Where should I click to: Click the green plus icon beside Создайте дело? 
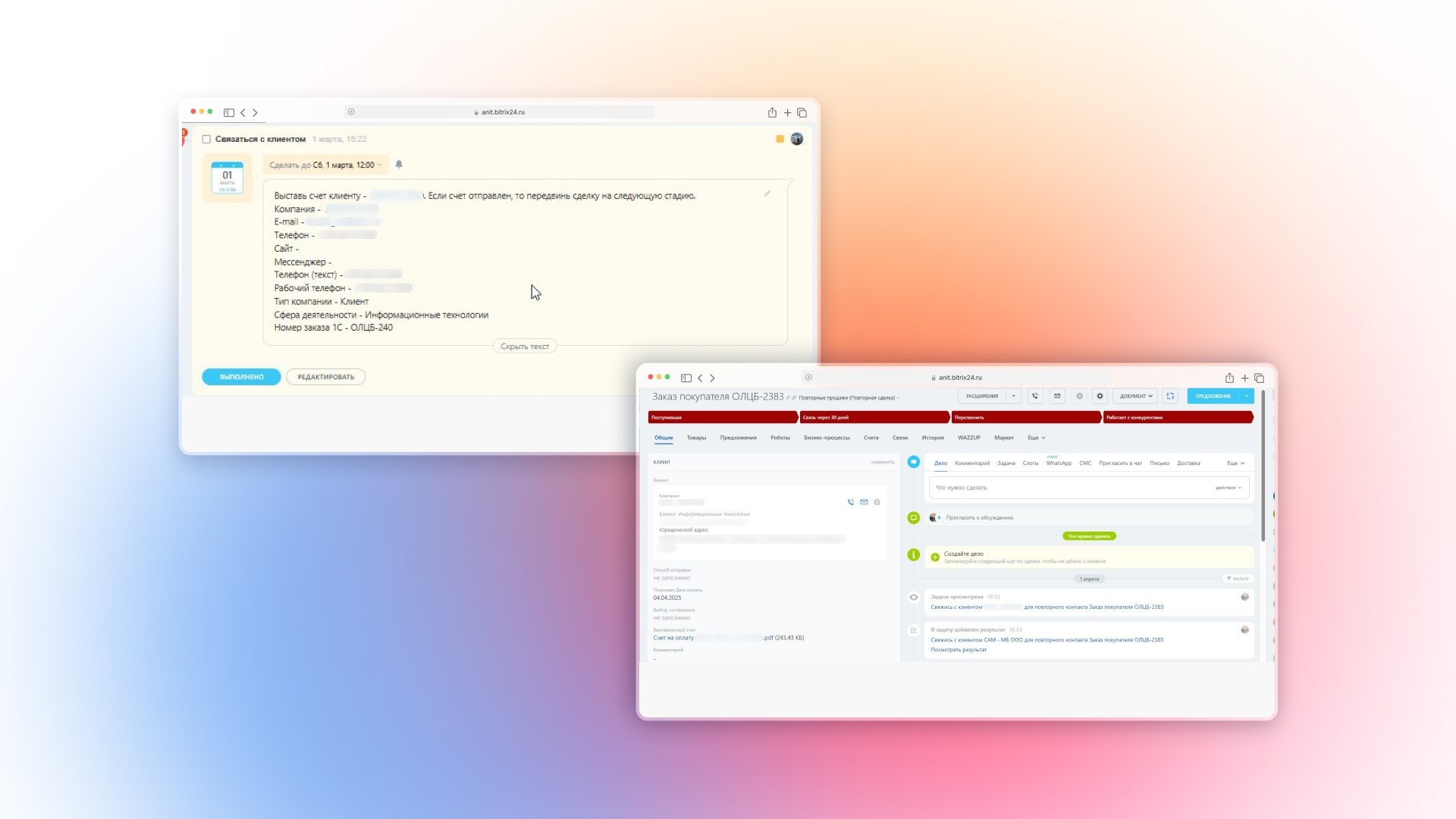(935, 557)
